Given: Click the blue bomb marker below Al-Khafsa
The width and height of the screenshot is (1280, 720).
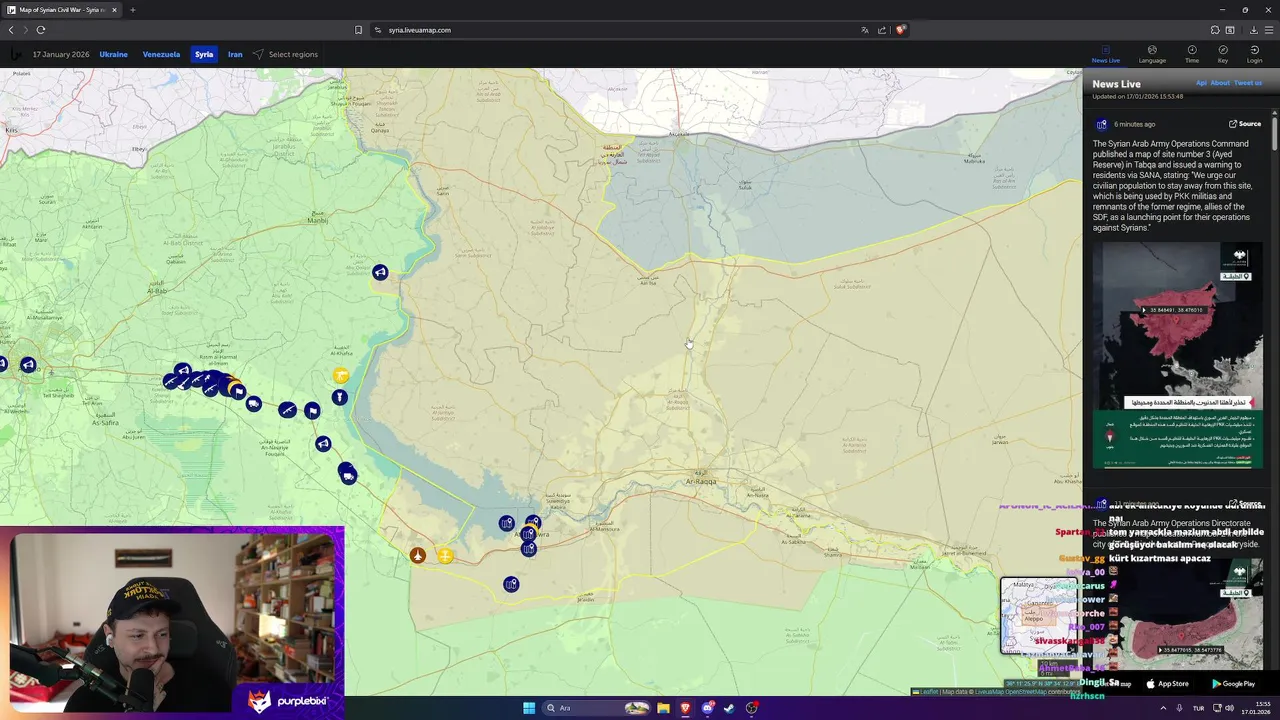Looking at the screenshot, I should [x=340, y=397].
